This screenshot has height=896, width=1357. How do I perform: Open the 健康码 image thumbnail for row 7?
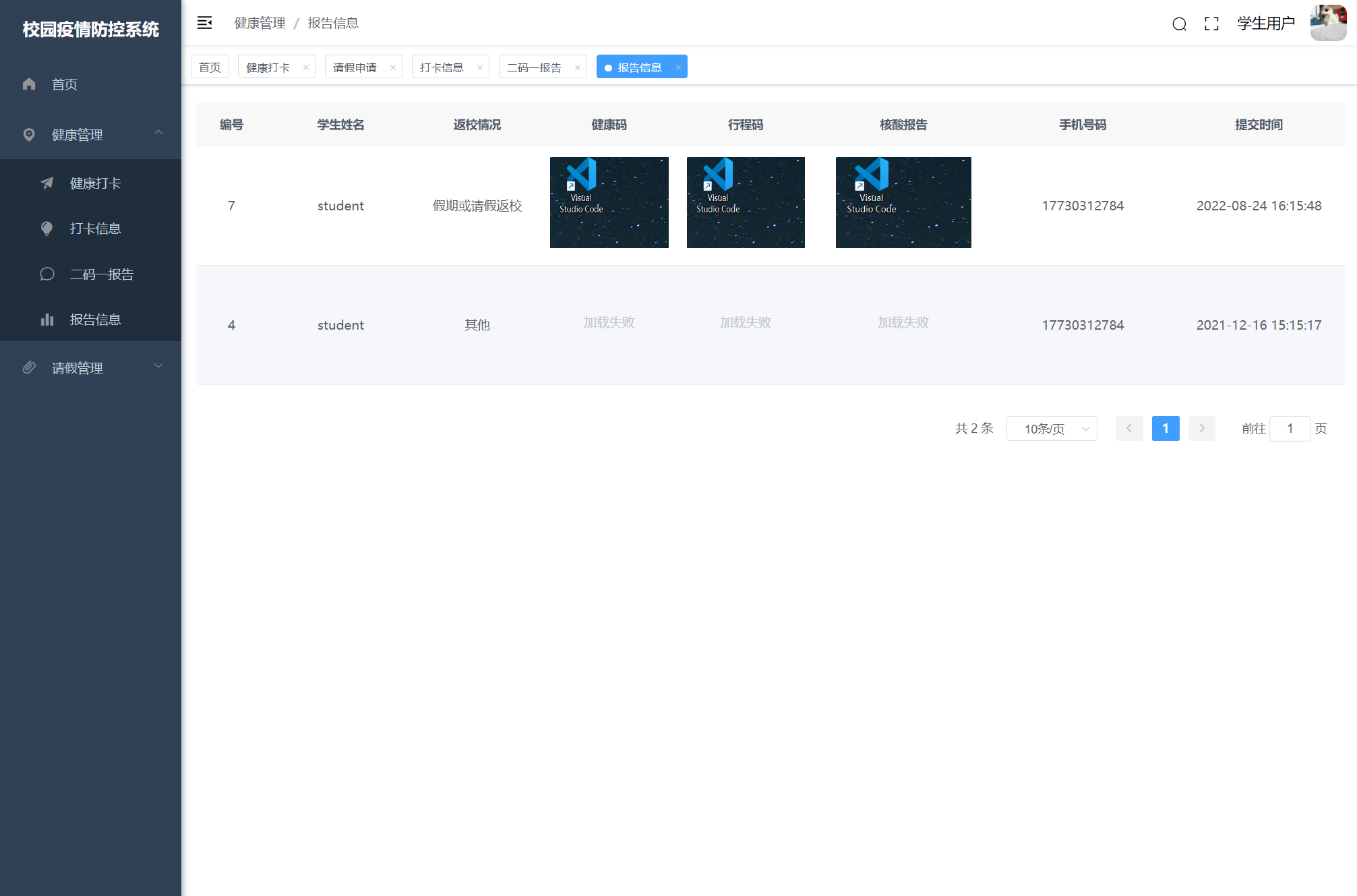point(609,202)
